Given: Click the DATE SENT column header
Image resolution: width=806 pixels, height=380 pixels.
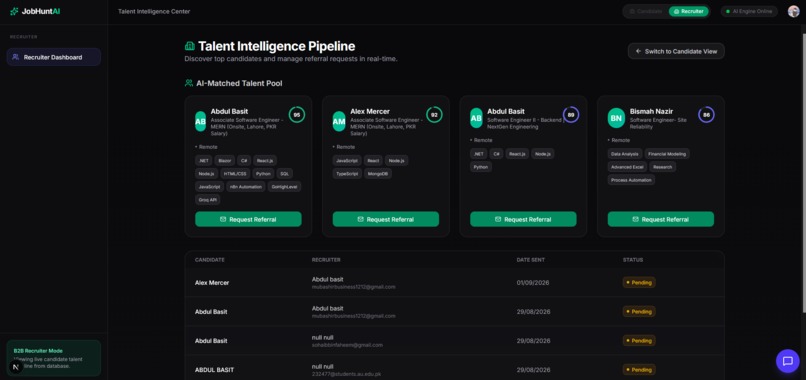Looking at the screenshot, I should (x=530, y=260).
